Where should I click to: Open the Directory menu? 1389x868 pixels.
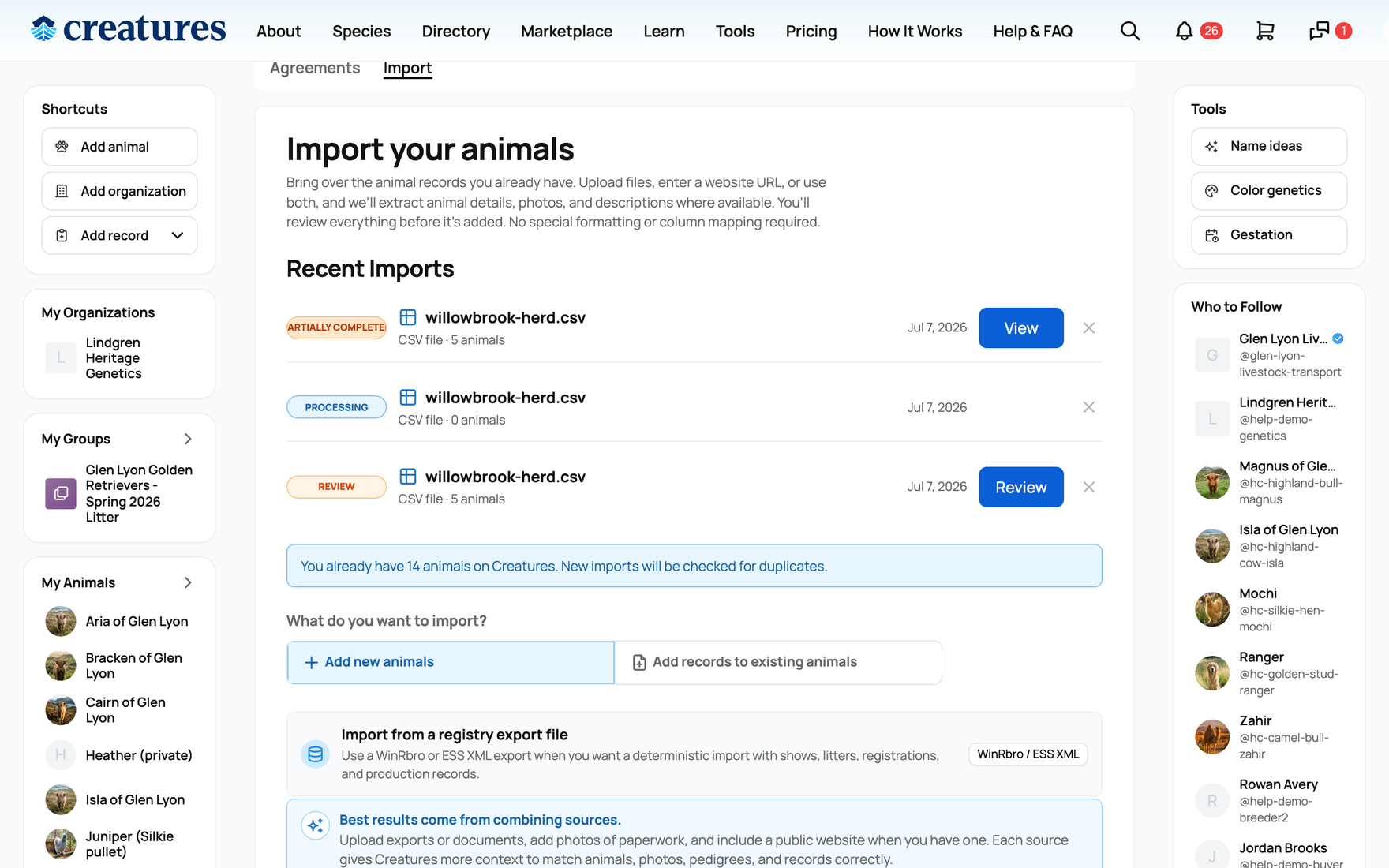[x=456, y=31]
